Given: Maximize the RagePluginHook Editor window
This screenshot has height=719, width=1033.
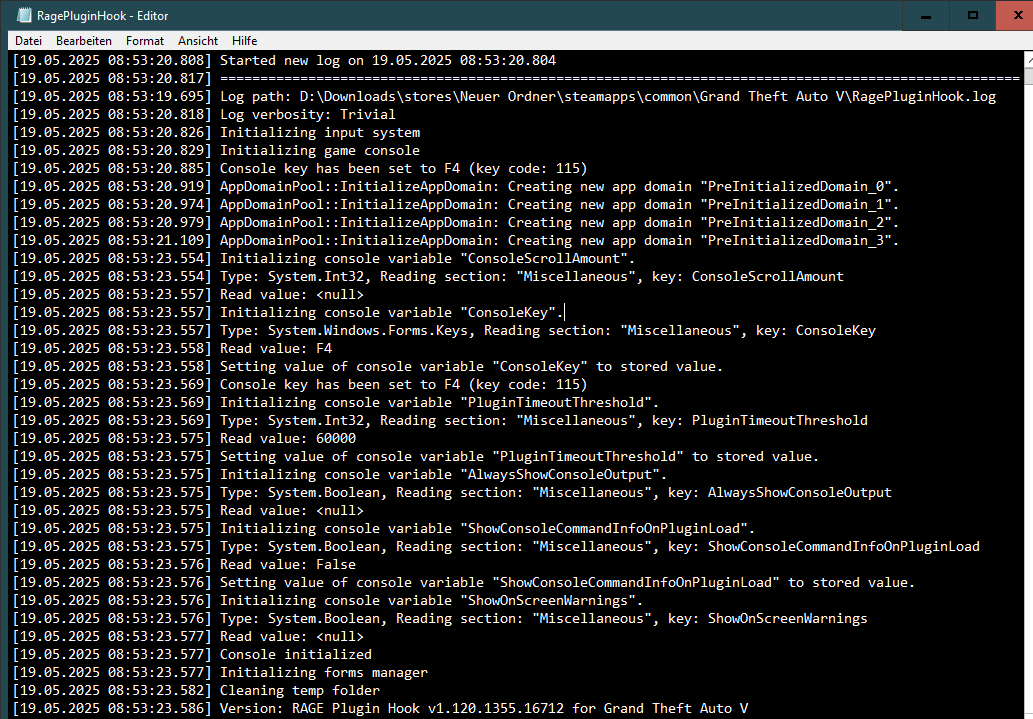Looking at the screenshot, I should [972, 15].
